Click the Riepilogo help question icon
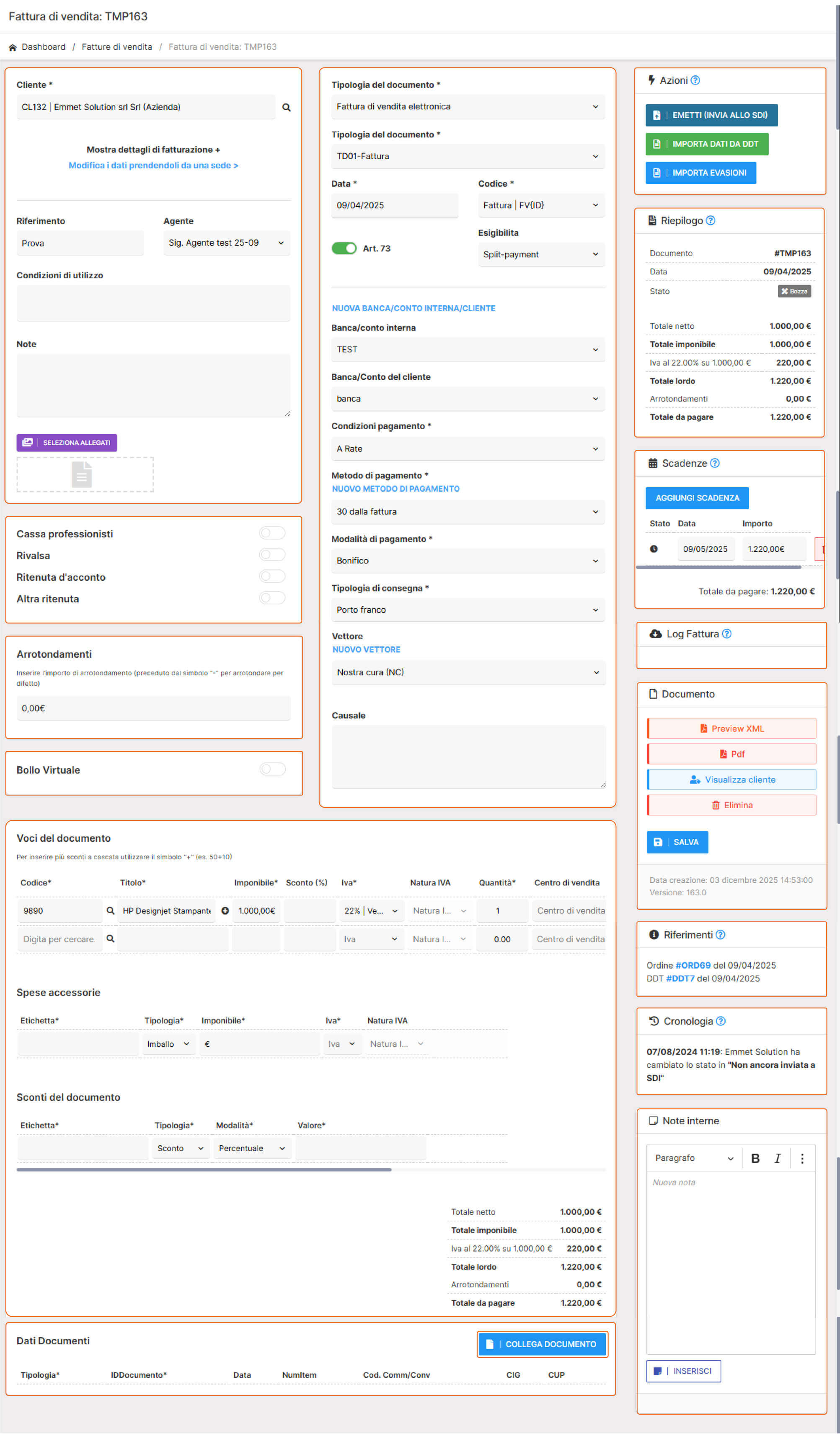This screenshot has height=1434, width=840. pyautogui.click(x=710, y=221)
